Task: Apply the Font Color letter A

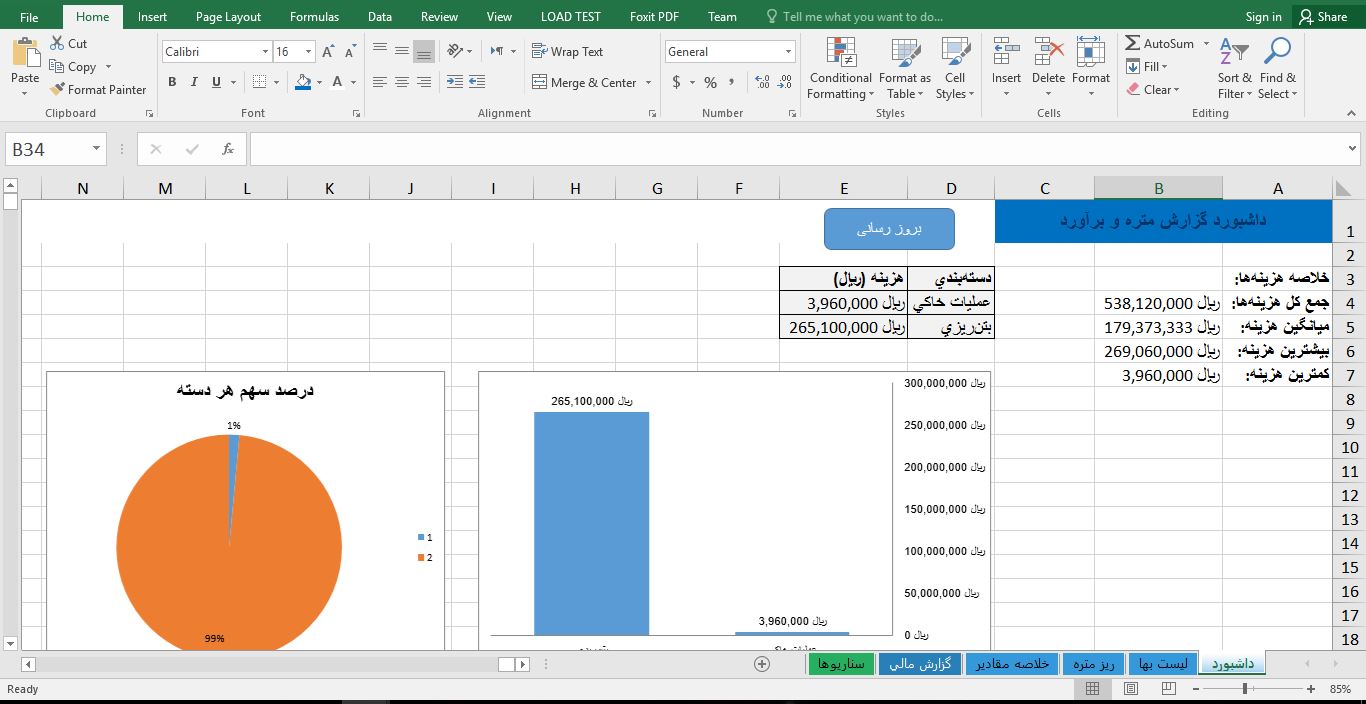Action: 337,82
